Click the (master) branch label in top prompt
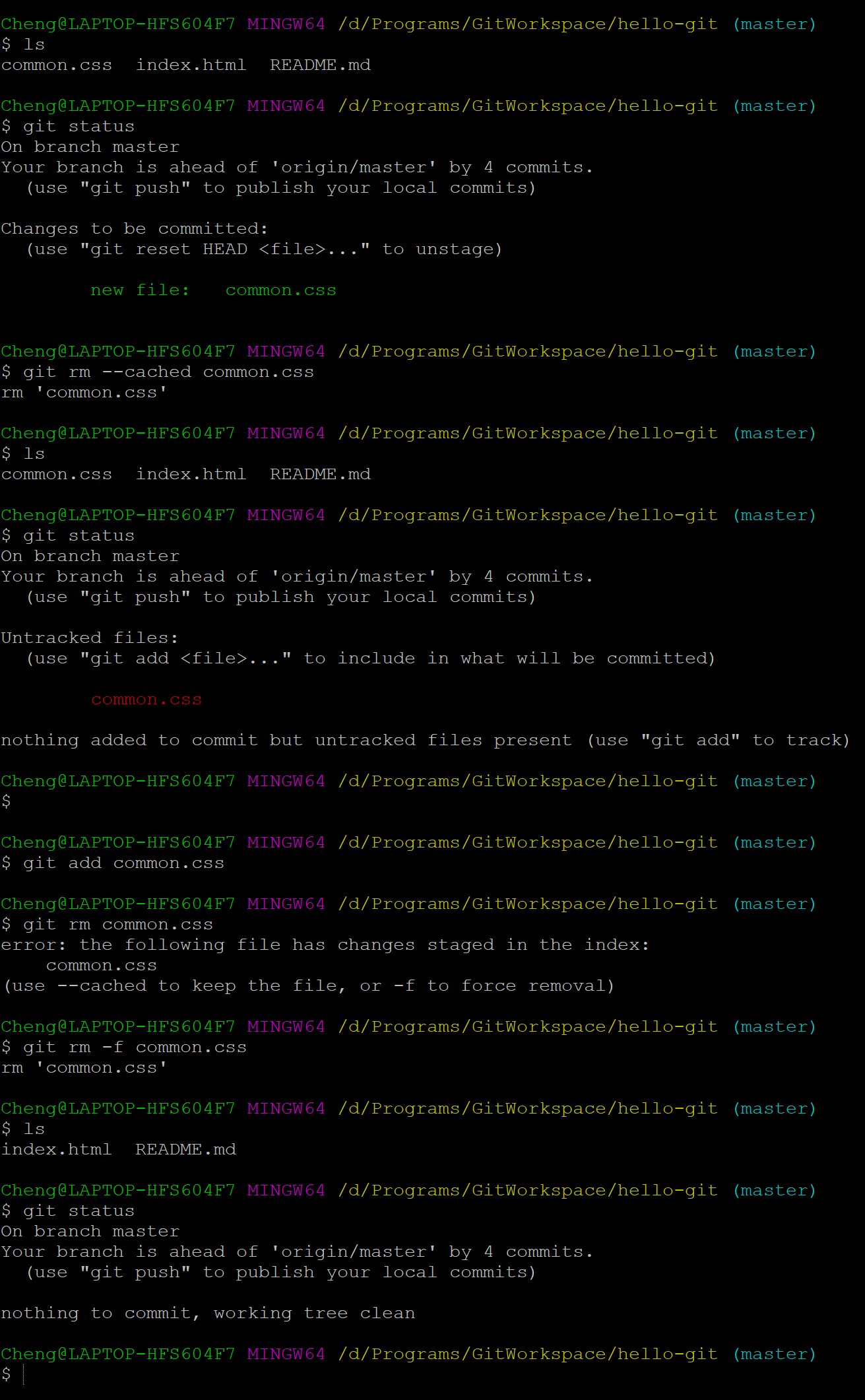 pyautogui.click(x=774, y=24)
